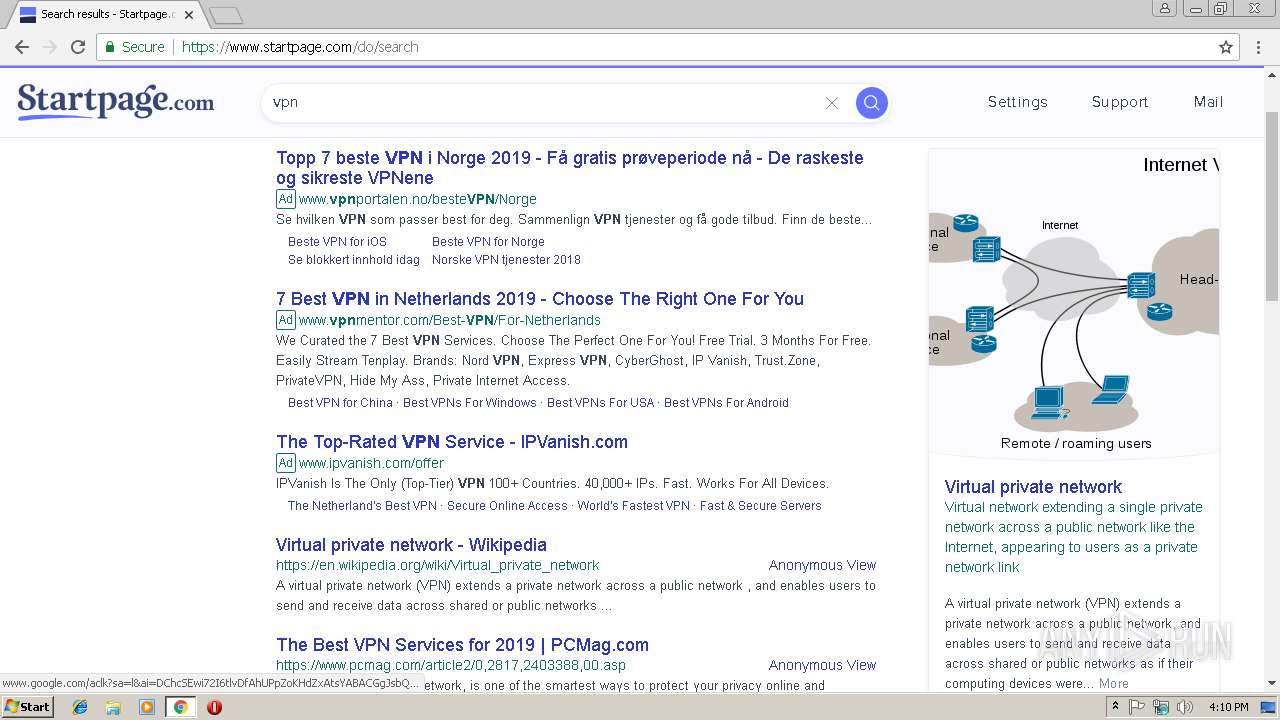Viewport: 1280px width, 720px height.
Task: Open the File Explorer folder taskbar icon
Action: point(113,707)
